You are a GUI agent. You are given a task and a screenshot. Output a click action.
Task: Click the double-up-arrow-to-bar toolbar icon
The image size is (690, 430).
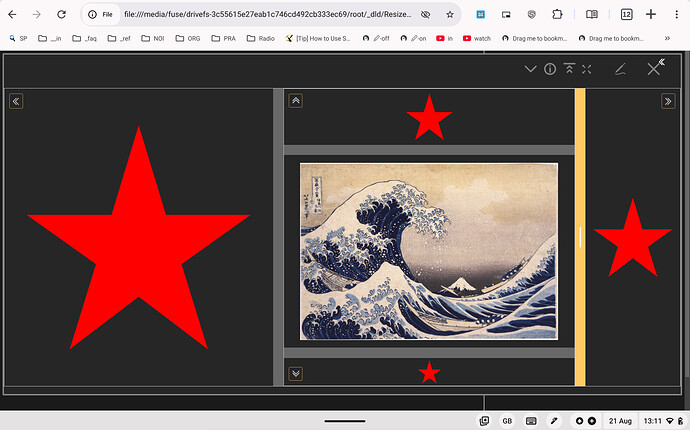pos(569,69)
